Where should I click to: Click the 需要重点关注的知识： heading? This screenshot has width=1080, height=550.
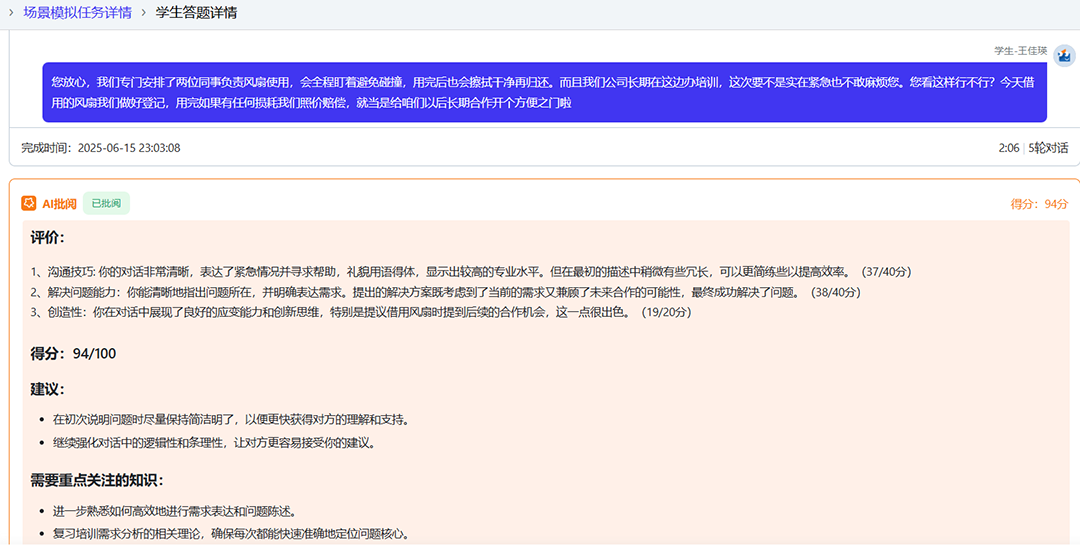97,480
